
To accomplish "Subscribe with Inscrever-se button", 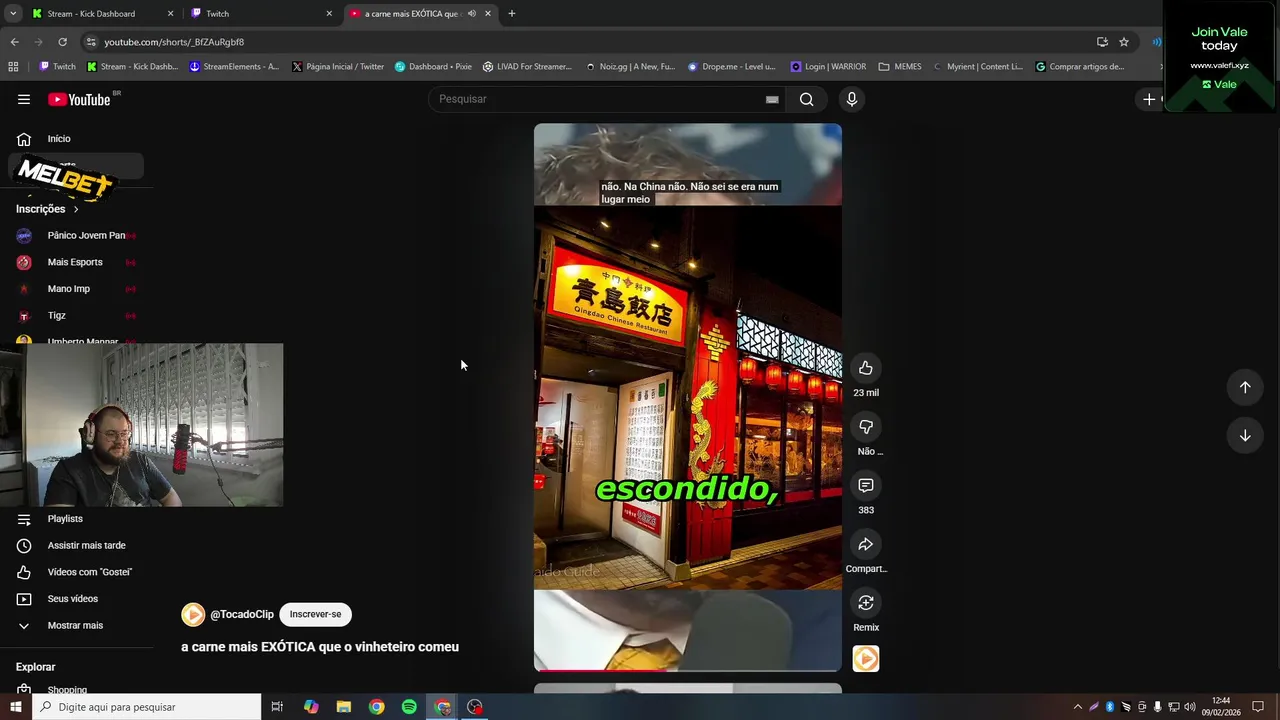I will 315,614.
